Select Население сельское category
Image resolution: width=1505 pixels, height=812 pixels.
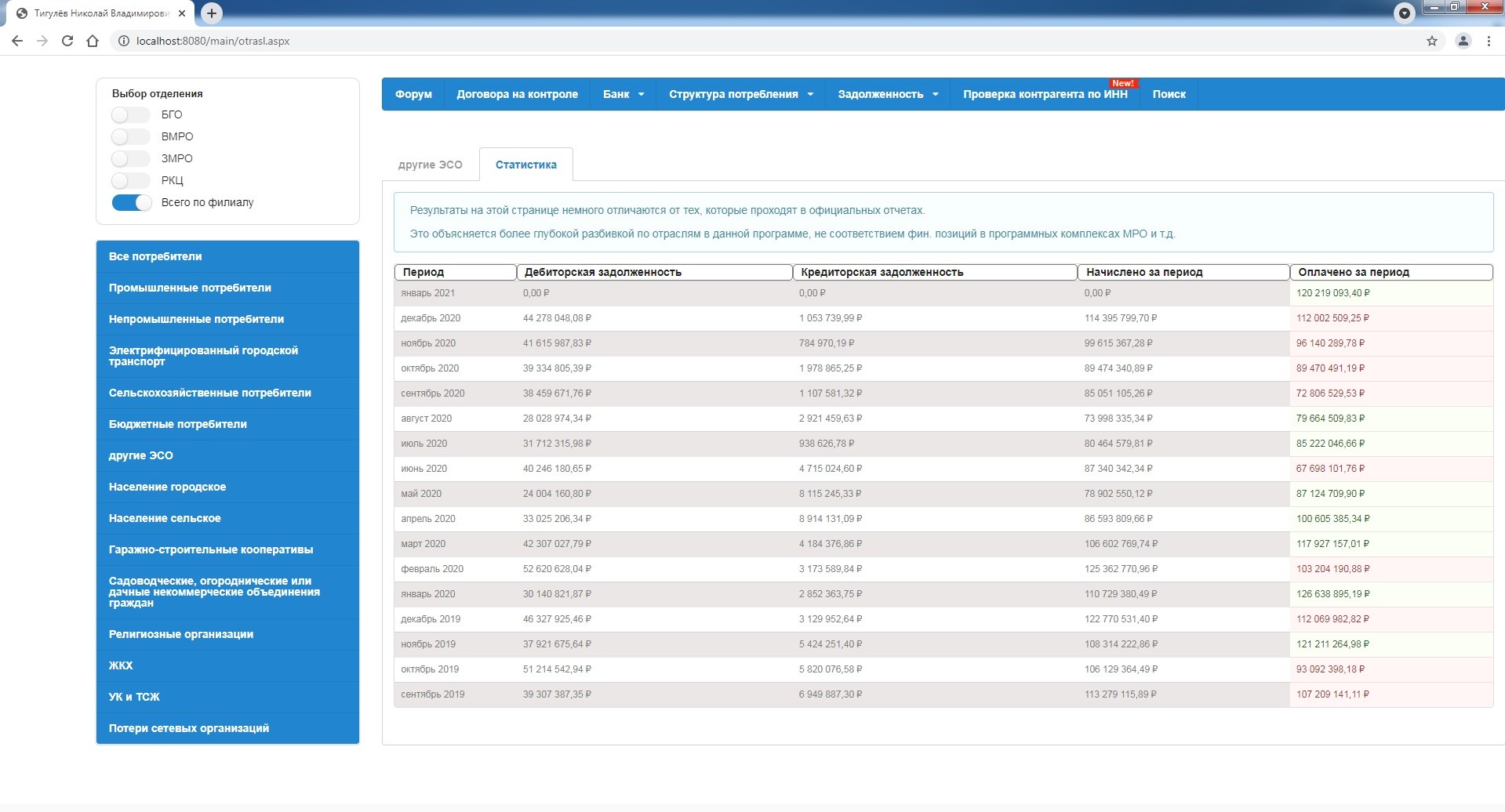pos(227,518)
